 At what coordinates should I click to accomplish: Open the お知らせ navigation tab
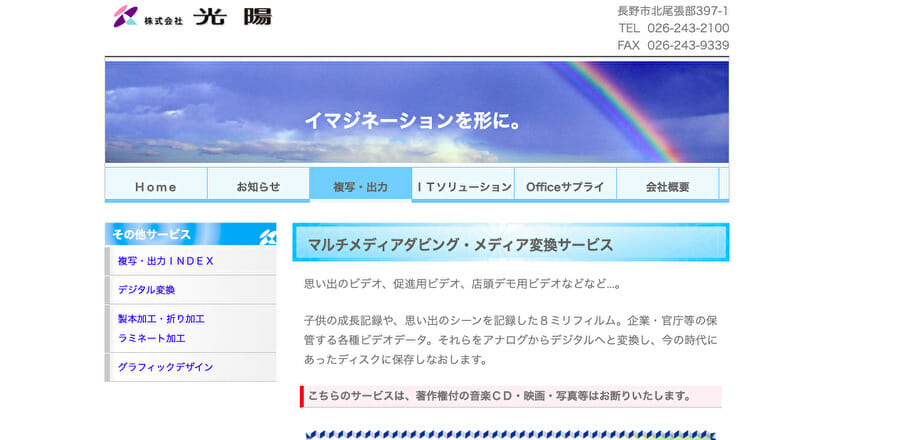coord(258,185)
